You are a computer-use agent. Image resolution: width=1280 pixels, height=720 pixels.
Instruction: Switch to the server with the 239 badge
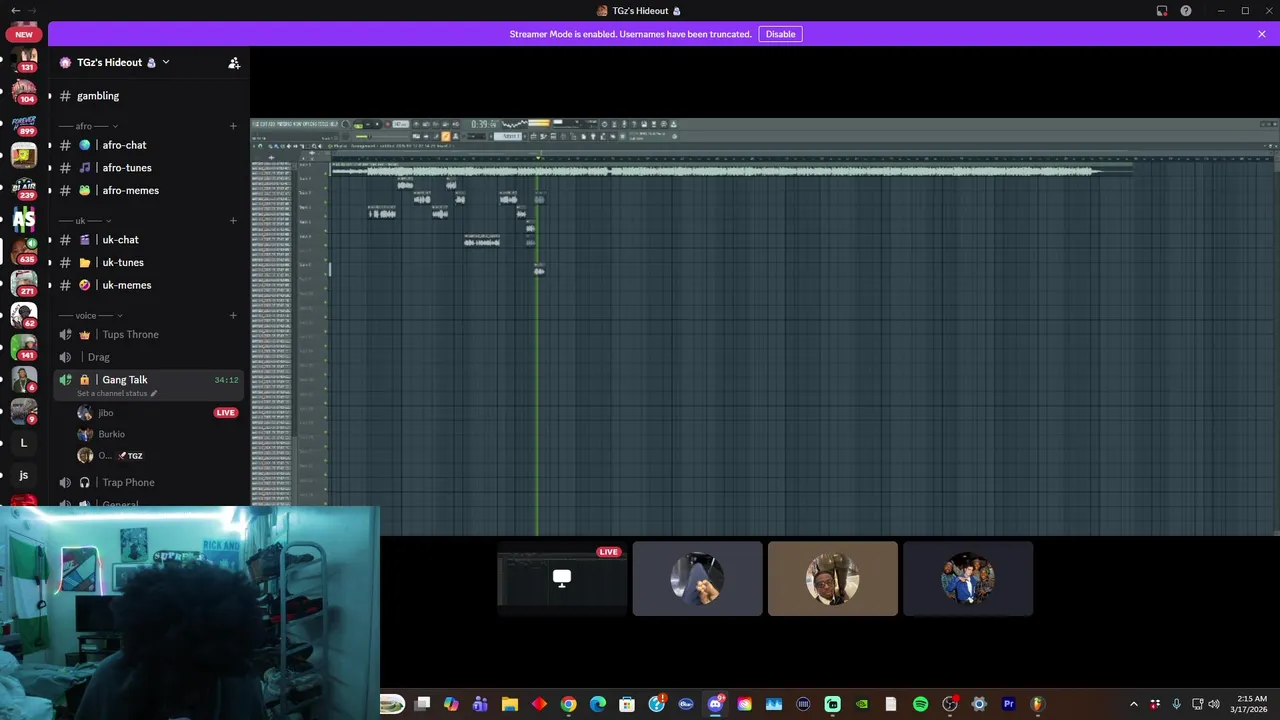coord(24,188)
